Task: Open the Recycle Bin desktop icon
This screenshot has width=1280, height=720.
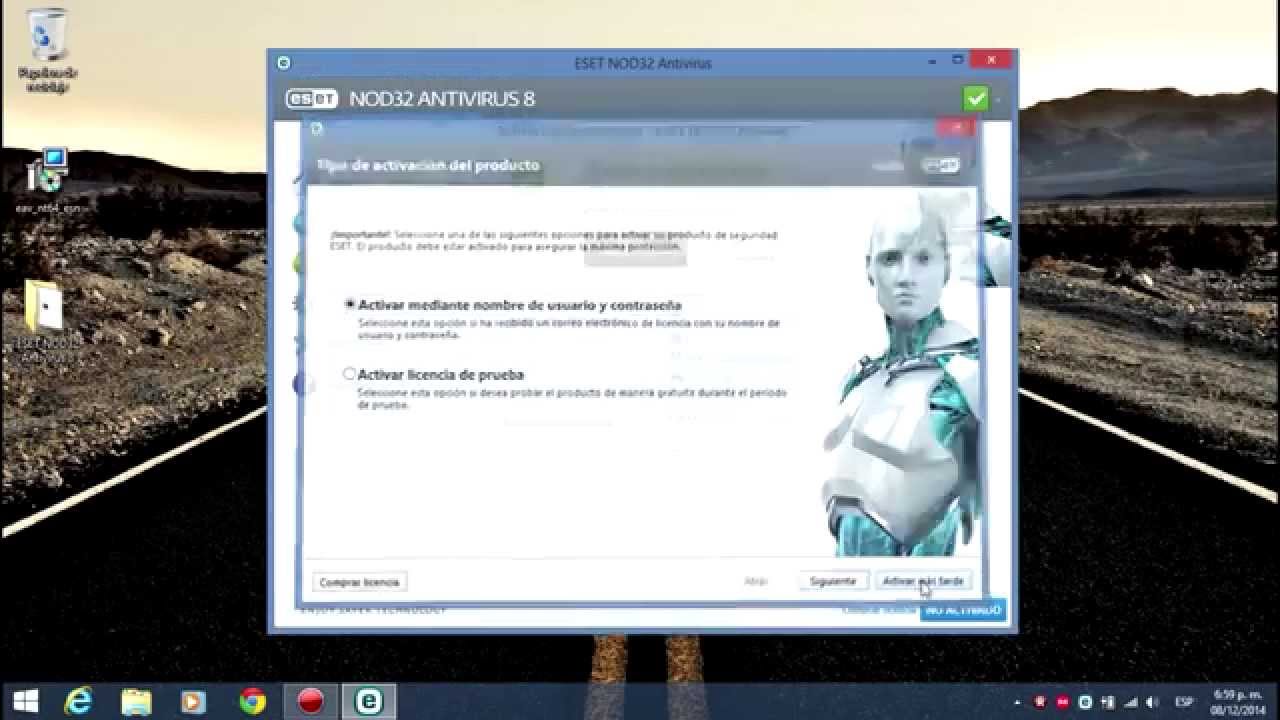Action: coord(47,50)
